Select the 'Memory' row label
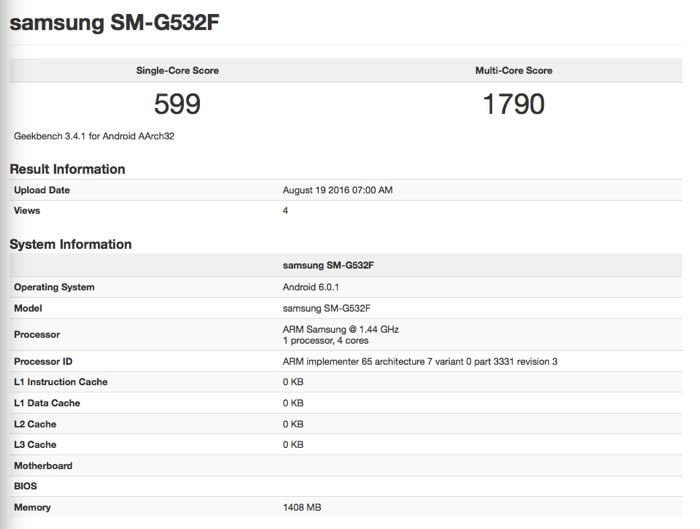 (32, 508)
